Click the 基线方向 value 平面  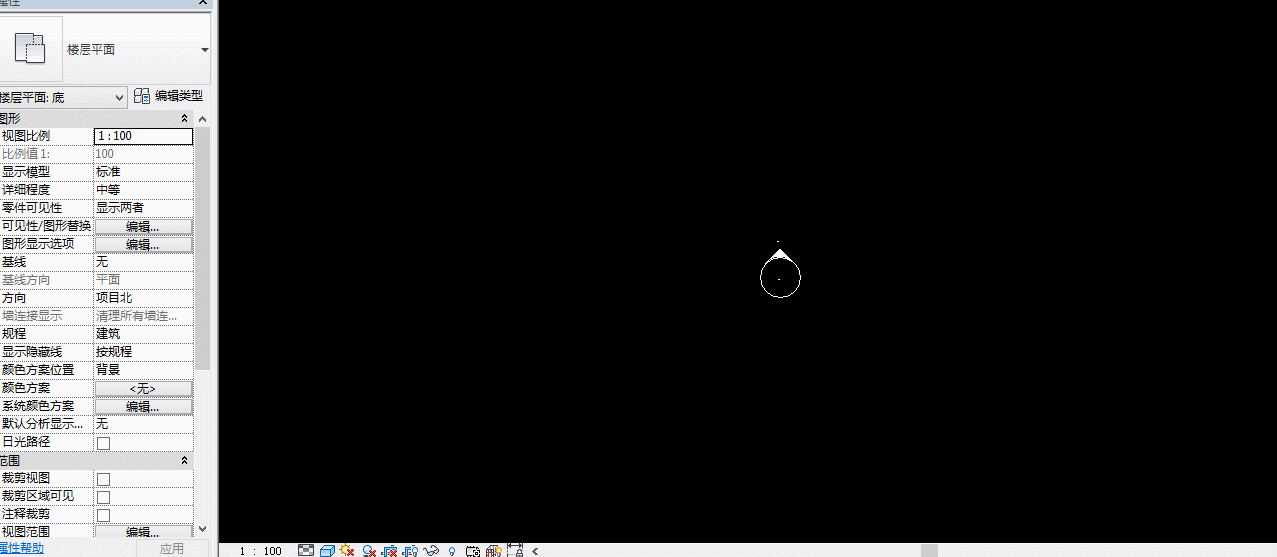click(x=143, y=280)
